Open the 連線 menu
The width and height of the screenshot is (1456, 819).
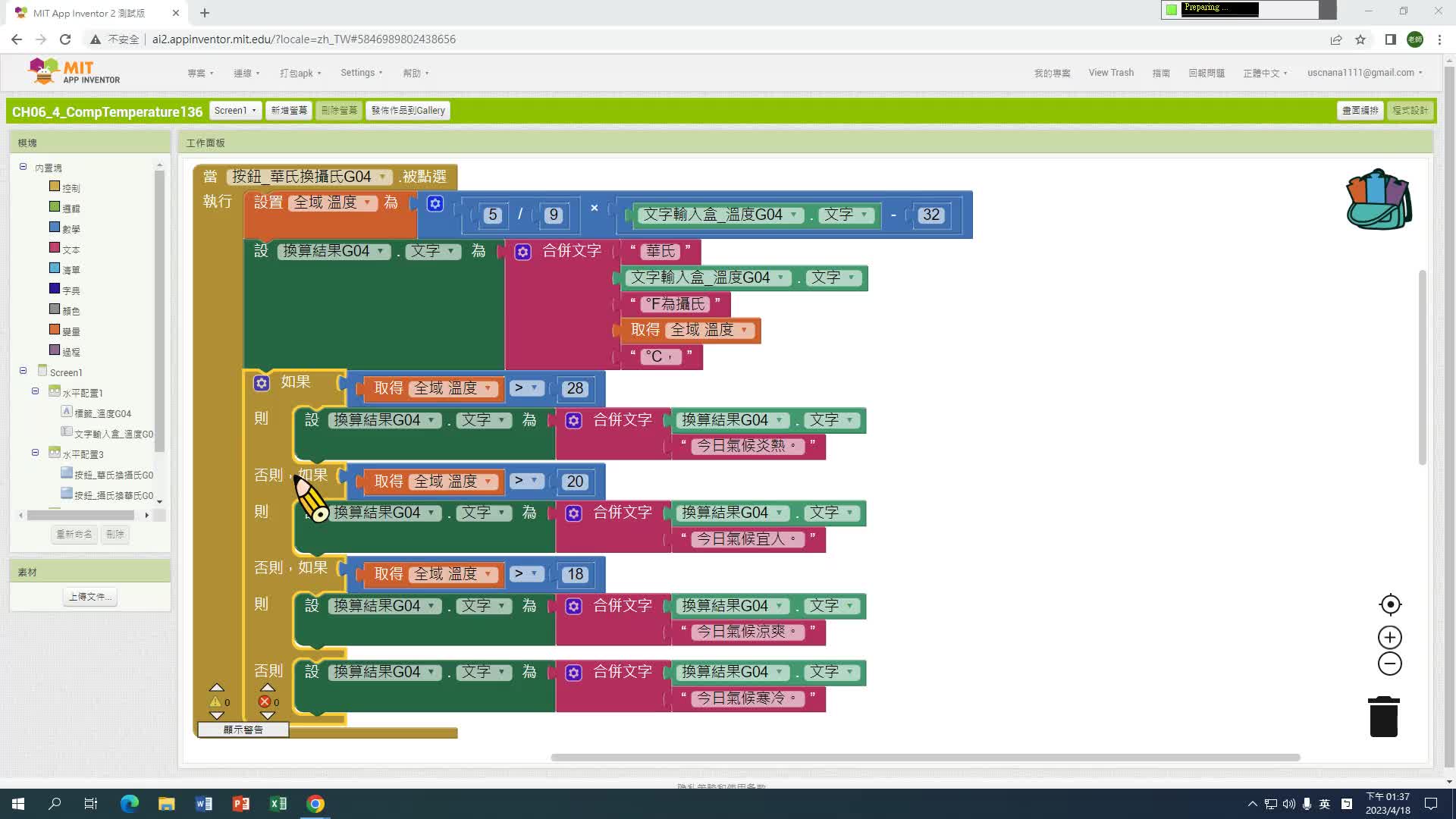(246, 74)
